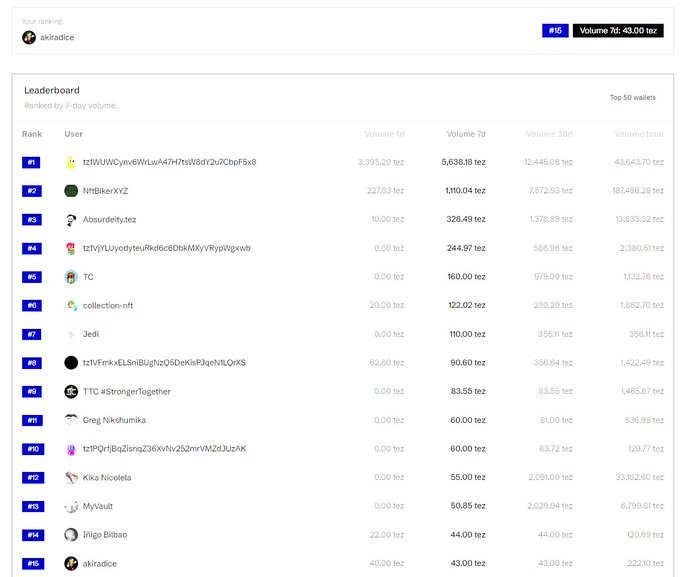Open NftBikerXYZ profile

pyautogui.click(x=105, y=191)
